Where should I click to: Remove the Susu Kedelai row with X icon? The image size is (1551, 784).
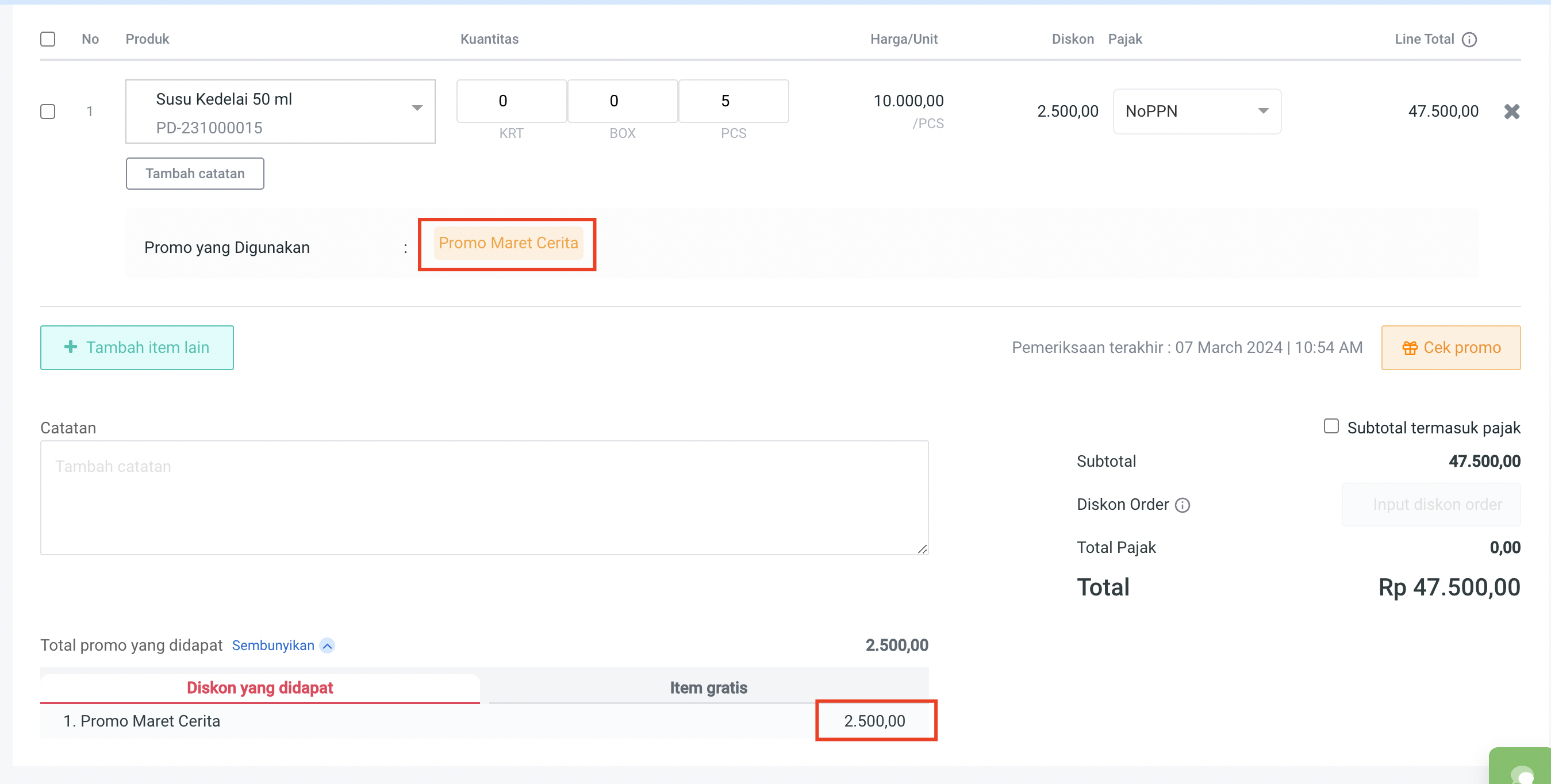coord(1511,112)
